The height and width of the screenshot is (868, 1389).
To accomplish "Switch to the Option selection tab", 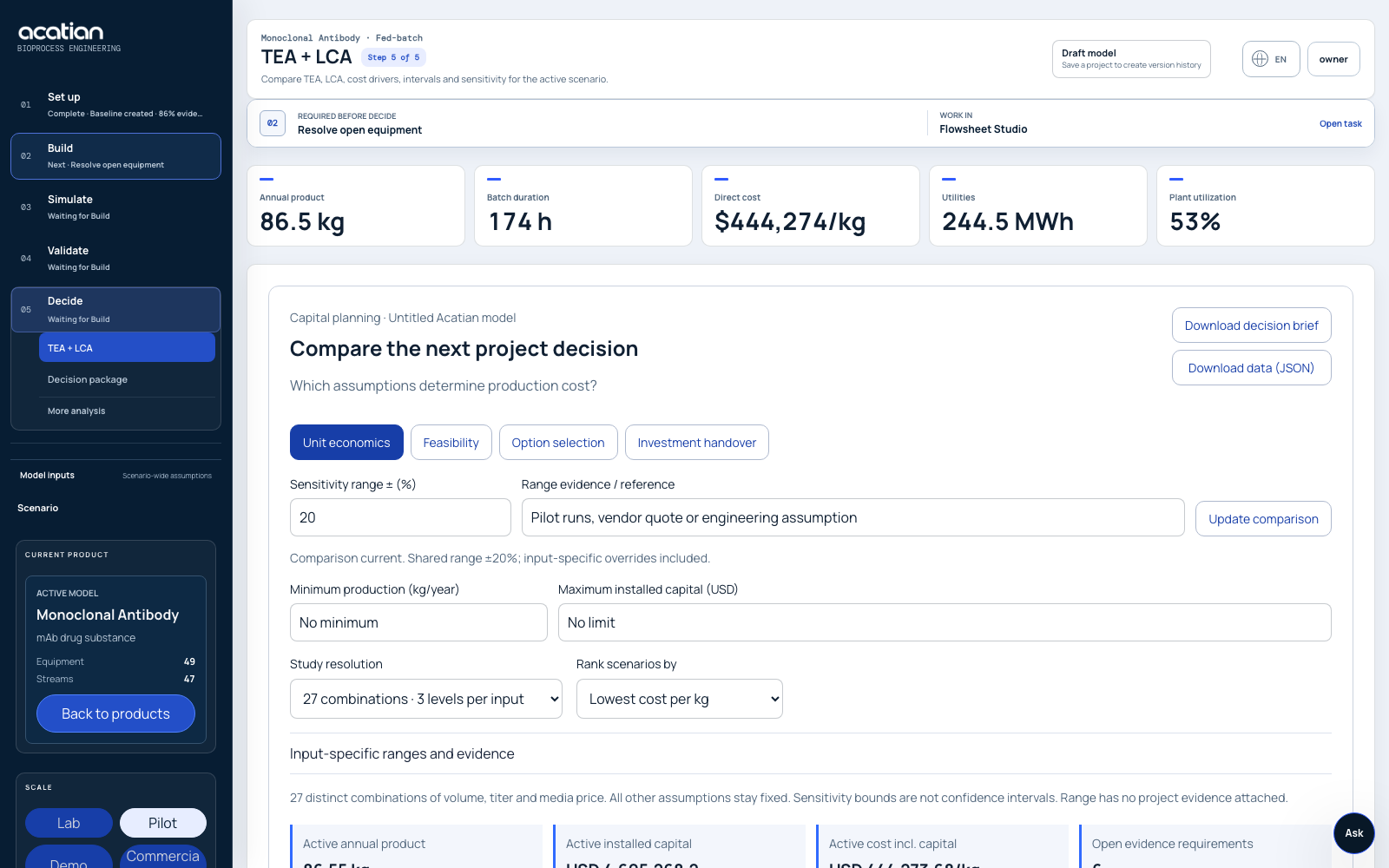I will (558, 443).
